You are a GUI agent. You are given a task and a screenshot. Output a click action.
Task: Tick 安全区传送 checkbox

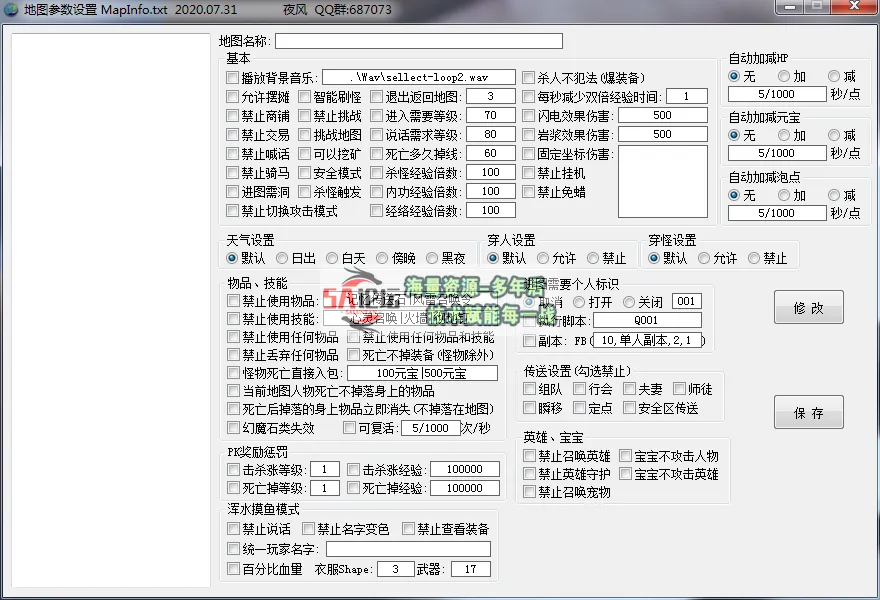629,407
